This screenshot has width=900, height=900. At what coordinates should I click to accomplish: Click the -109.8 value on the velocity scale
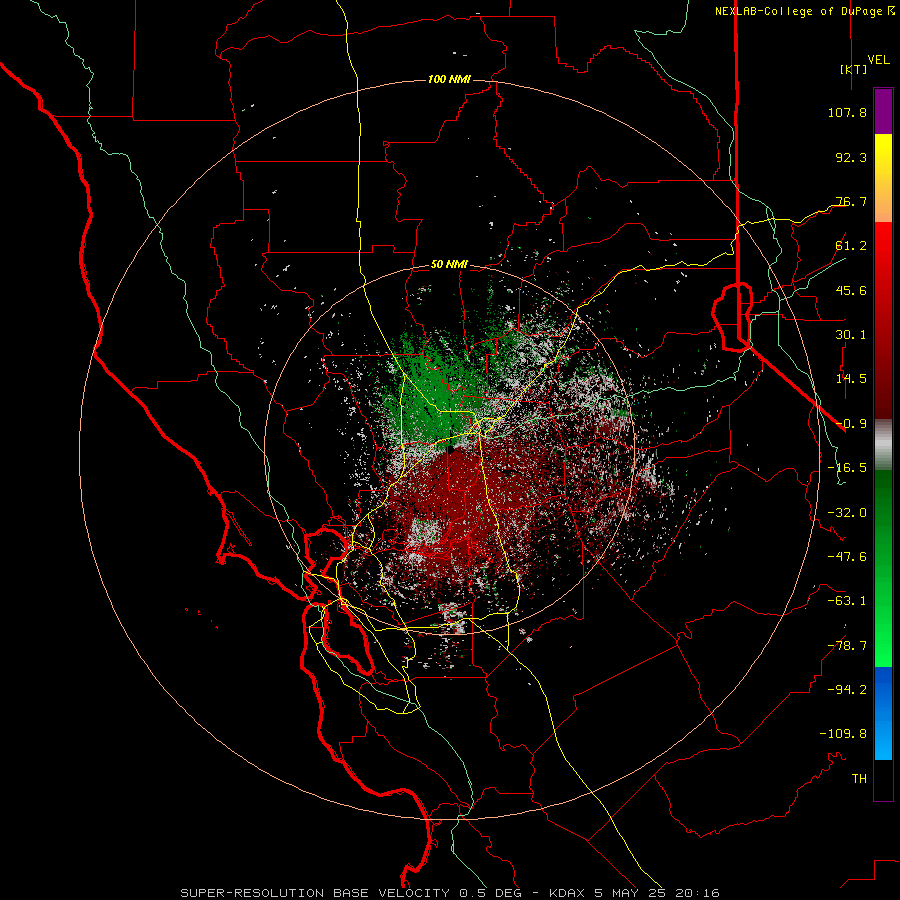[843, 734]
